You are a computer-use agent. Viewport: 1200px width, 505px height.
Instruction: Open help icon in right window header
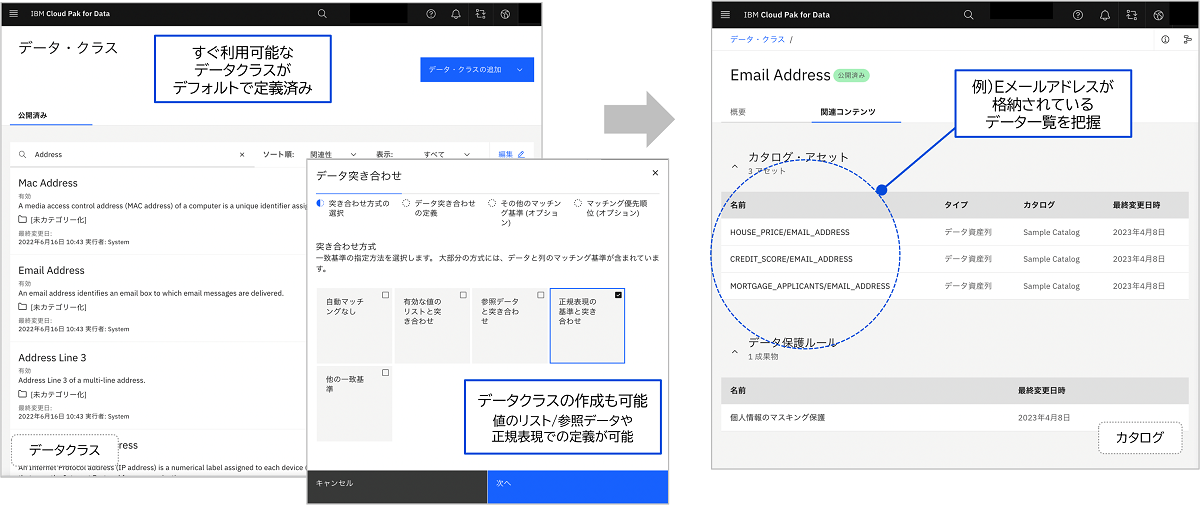pos(1078,15)
